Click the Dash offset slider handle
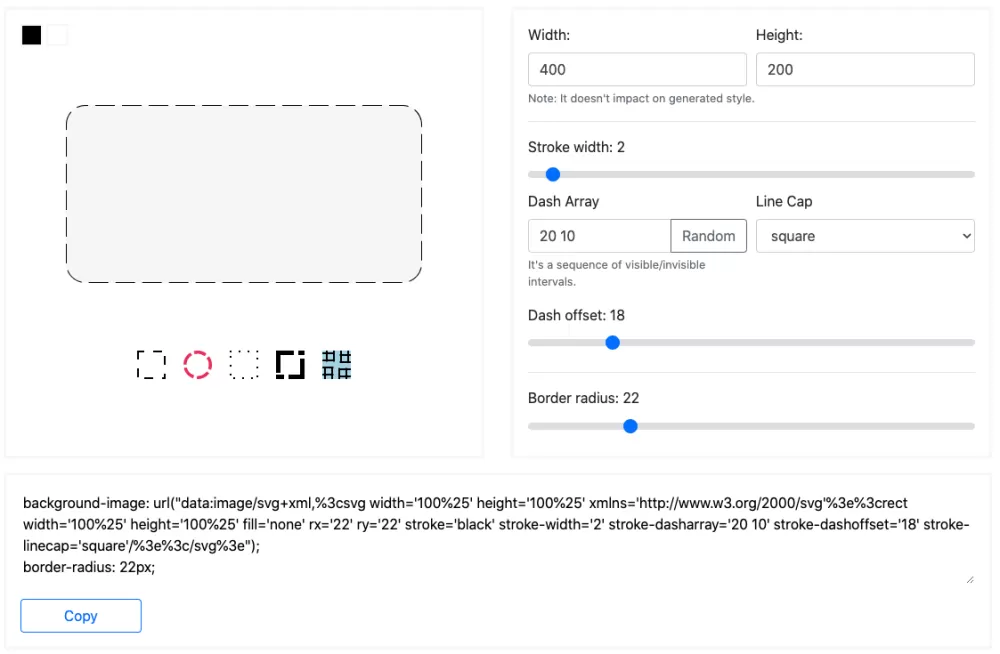The image size is (1000, 654). tap(612, 343)
